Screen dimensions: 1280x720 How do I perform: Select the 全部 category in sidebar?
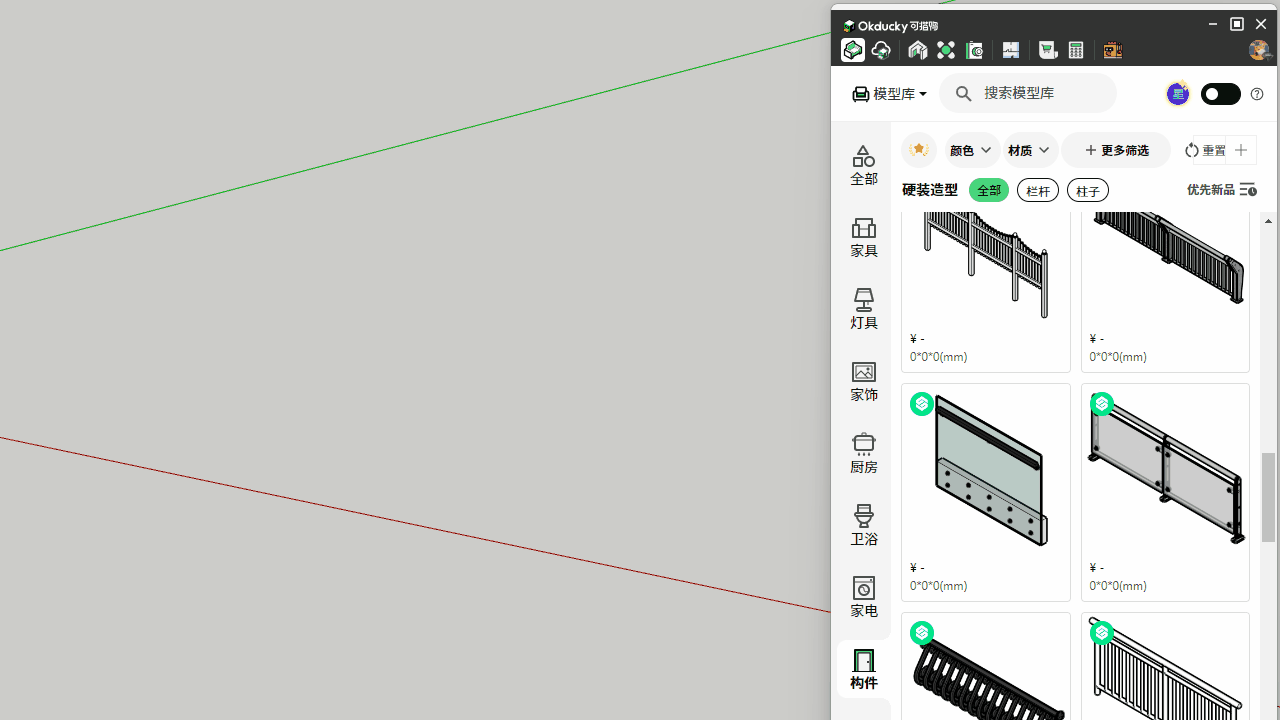click(864, 166)
